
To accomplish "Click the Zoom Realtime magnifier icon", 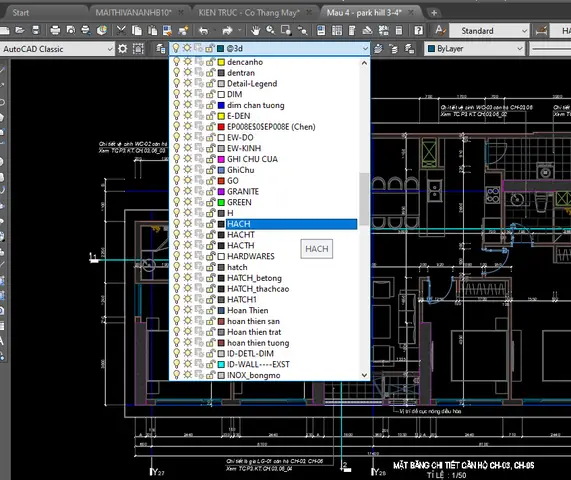I will point(271,30).
